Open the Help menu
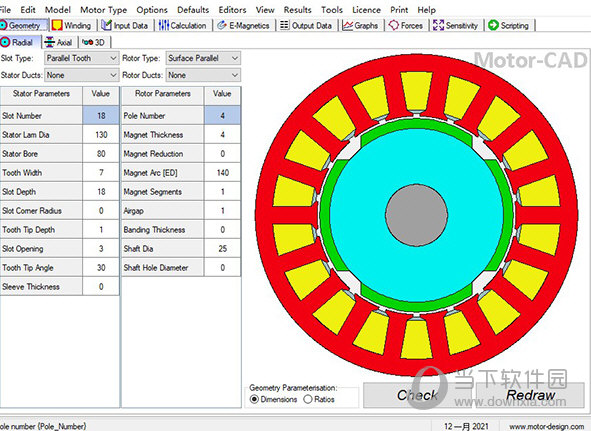Viewport: 591px width, 431px height. (x=427, y=10)
